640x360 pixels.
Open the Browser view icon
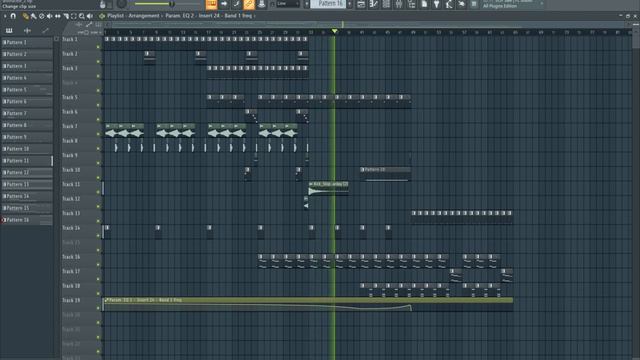click(411, 4)
